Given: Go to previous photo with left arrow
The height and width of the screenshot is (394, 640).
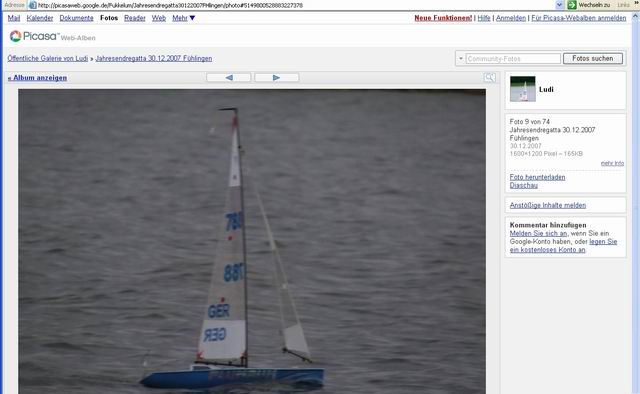Looking at the screenshot, I should (x=229, y=78).
